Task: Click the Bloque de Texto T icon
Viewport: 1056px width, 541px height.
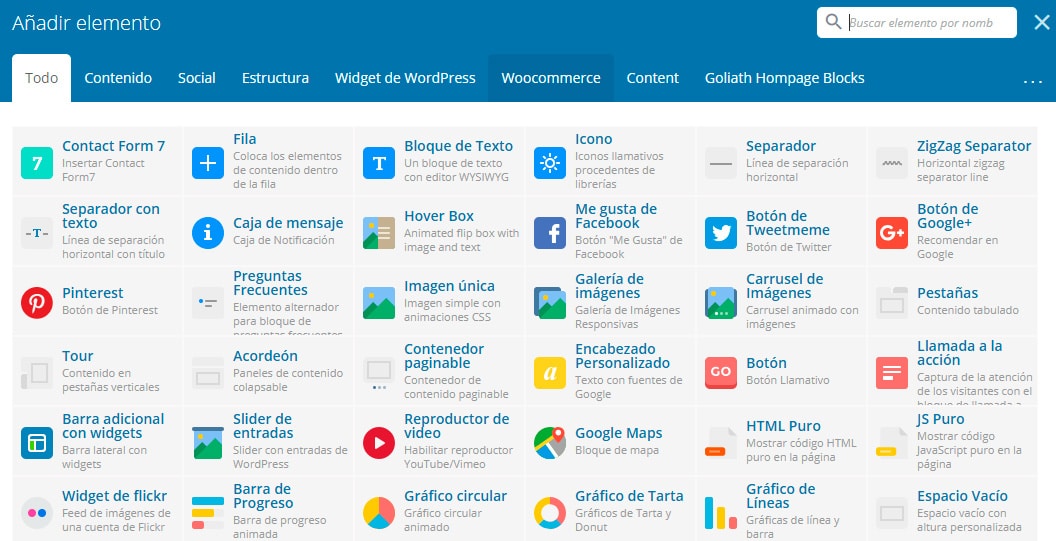Action: [379, 163]
